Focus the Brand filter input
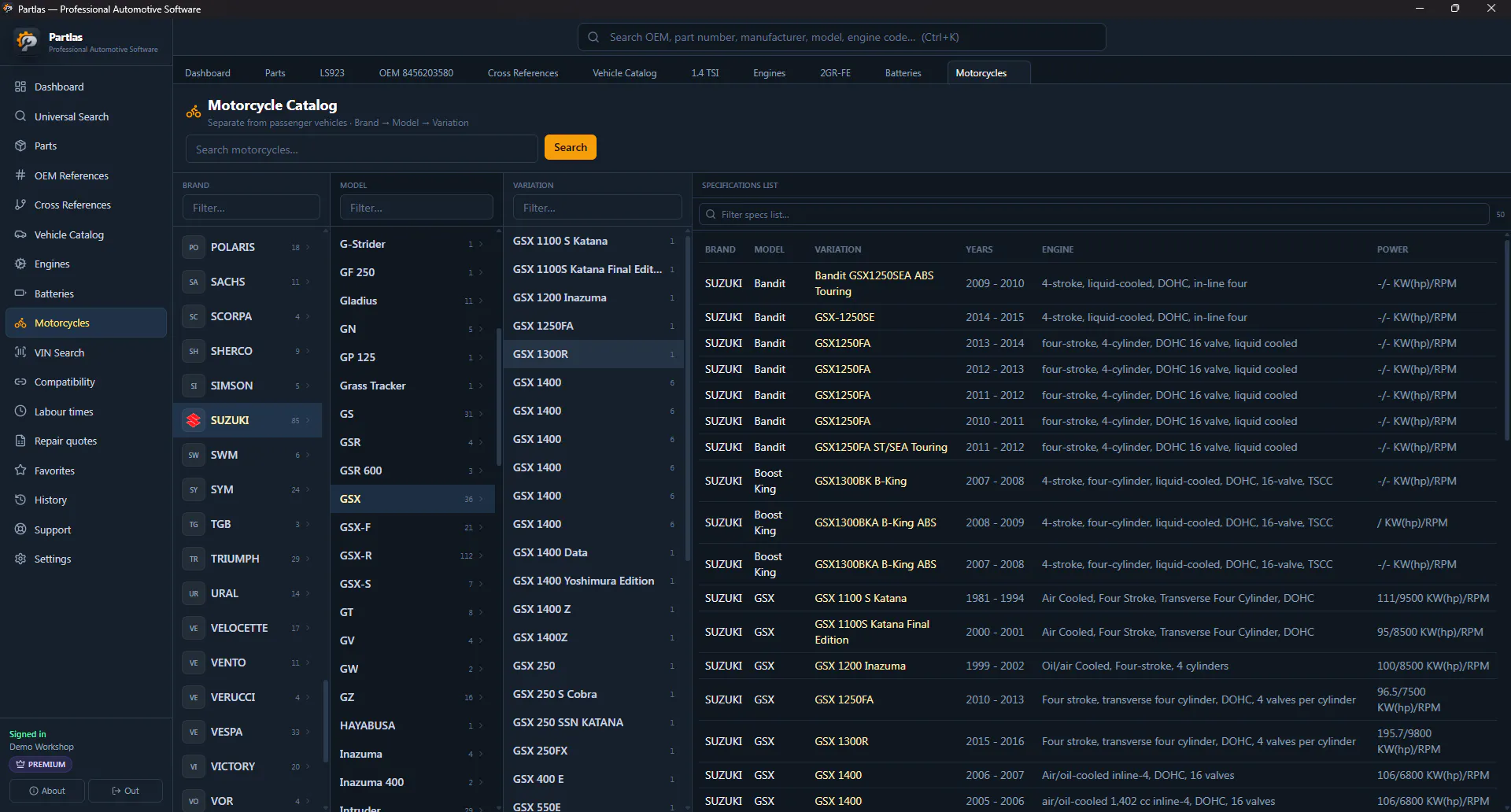This screenshot has height=812, width=1511. point(251,208)
